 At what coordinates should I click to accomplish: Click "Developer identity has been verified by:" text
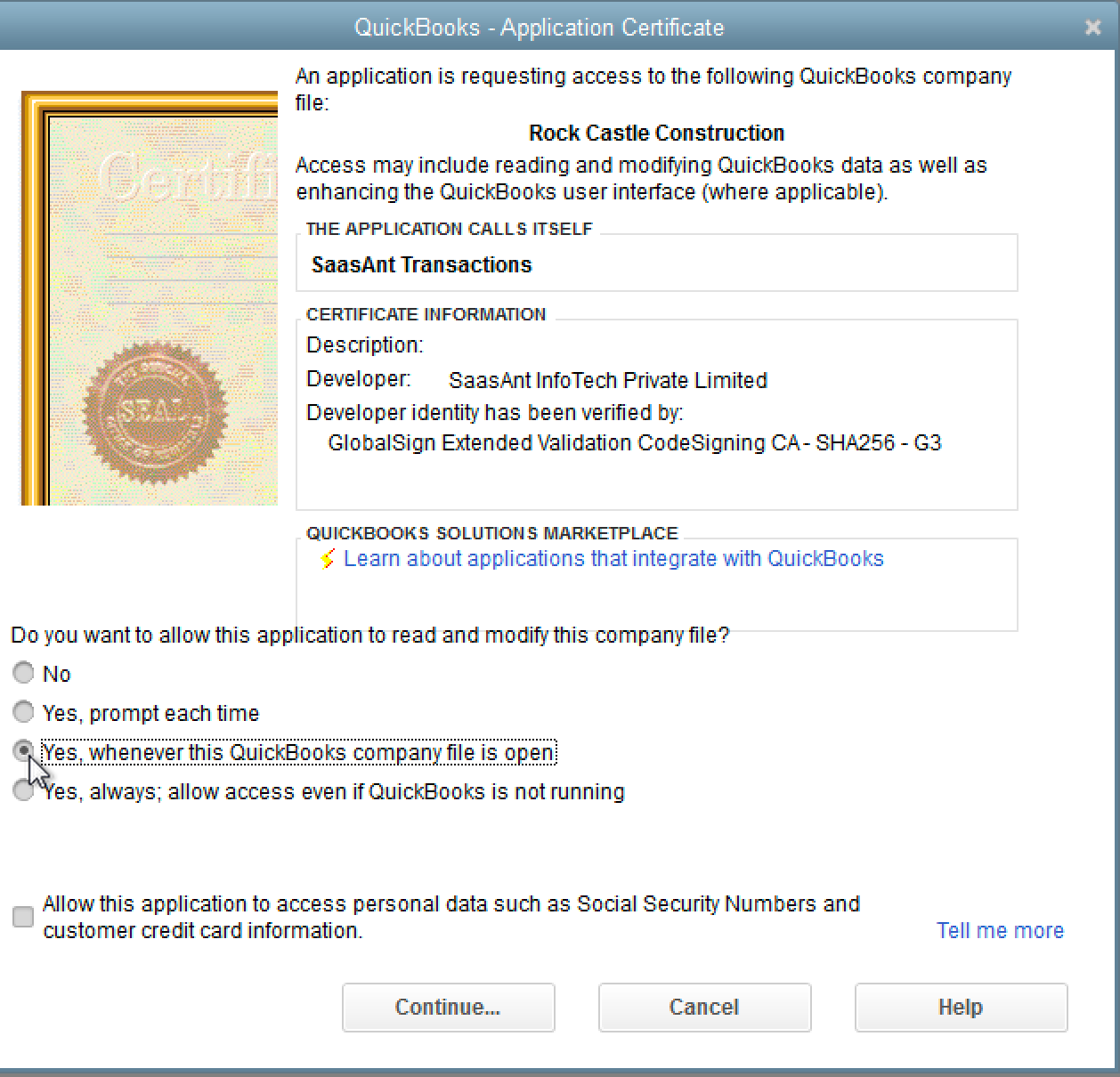pos(495,413)
